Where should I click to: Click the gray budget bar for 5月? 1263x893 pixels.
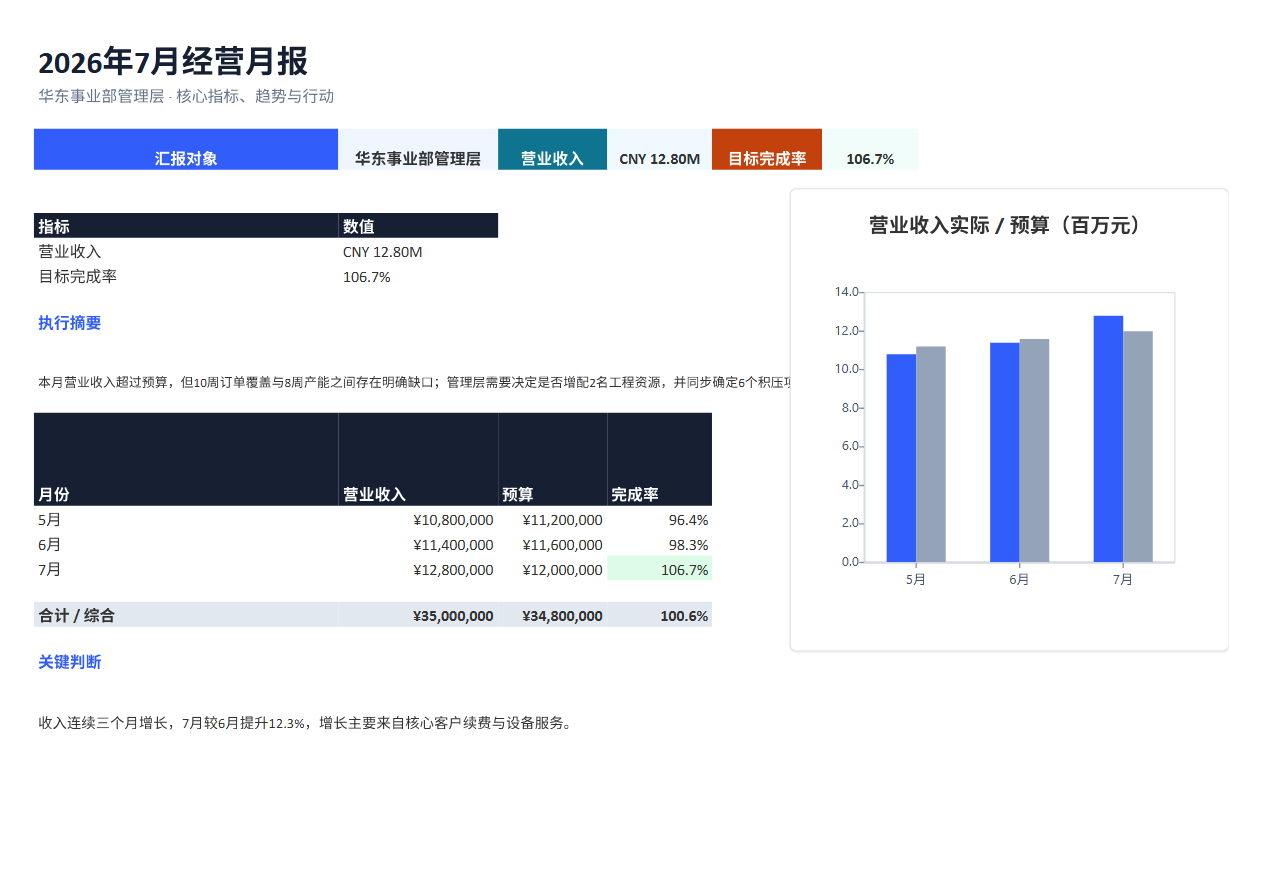pyautogui.click(x=931, y=454)
